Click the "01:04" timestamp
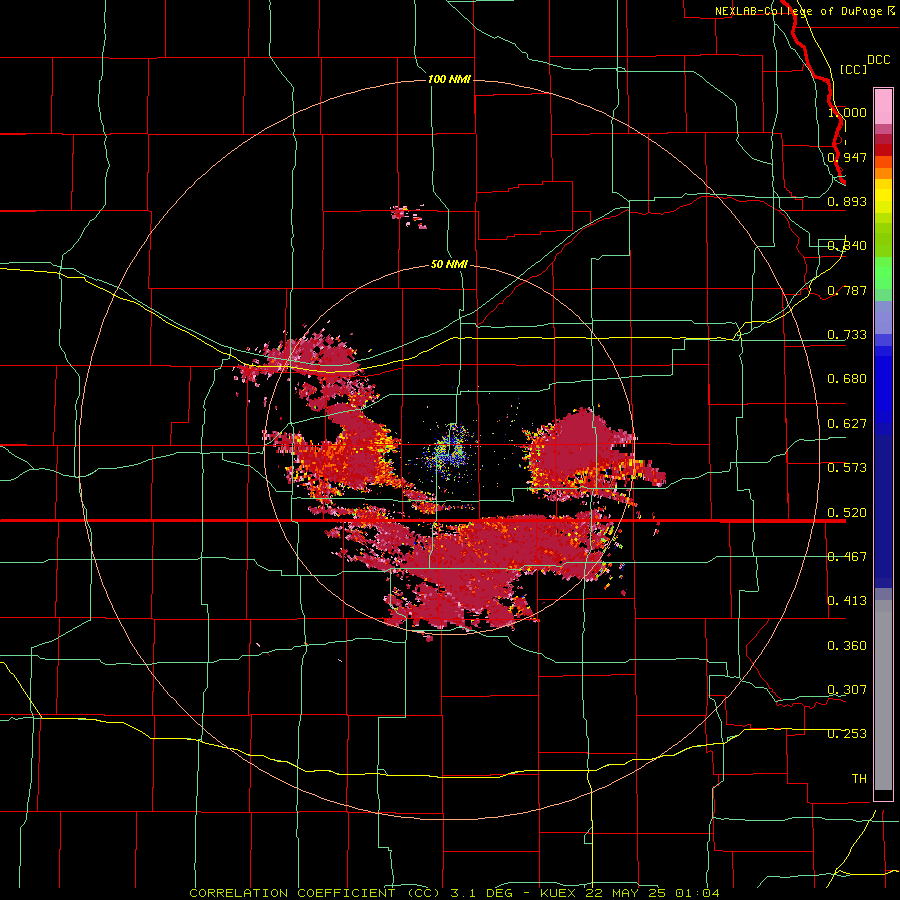The image size is (900, 900). coord(697,893)
